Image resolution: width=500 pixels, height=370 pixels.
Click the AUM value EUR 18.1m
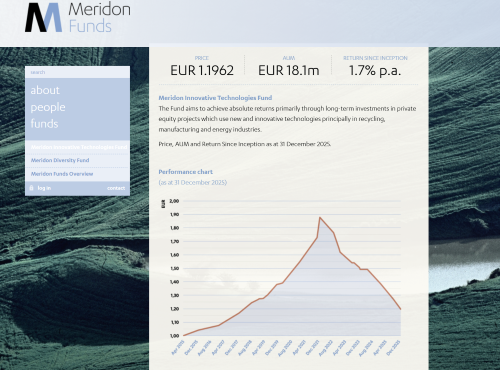click(289, 70)
